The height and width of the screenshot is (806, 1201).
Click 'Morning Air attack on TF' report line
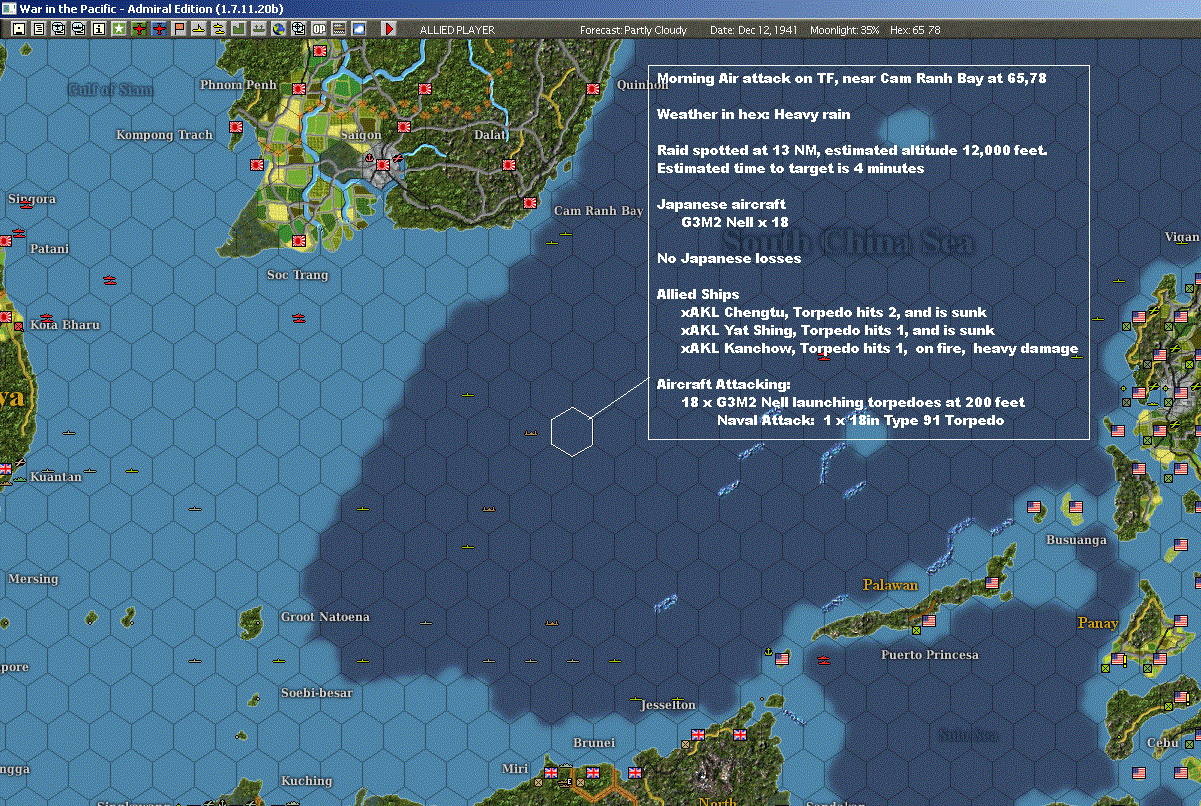[x=852, y=77]
